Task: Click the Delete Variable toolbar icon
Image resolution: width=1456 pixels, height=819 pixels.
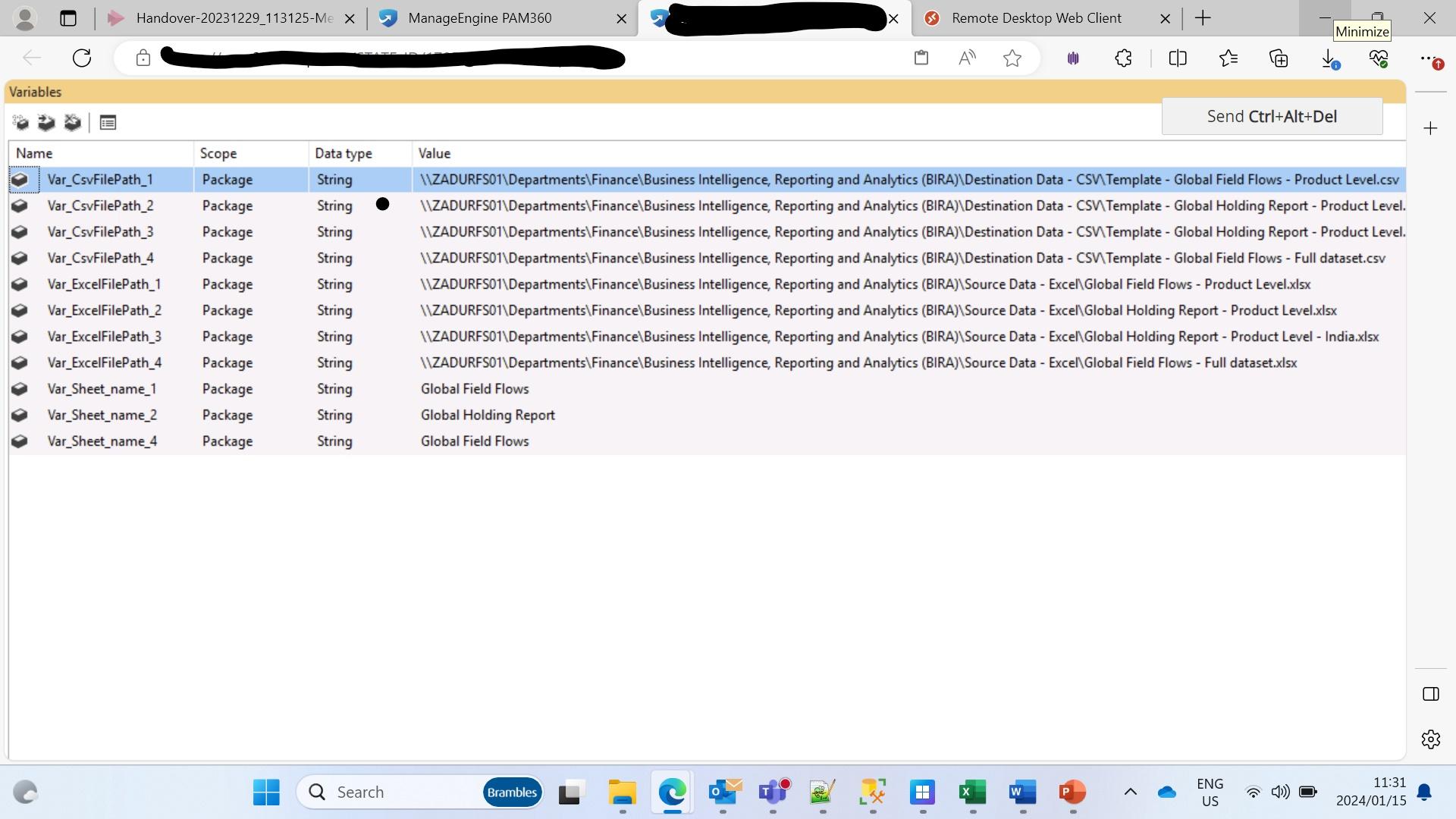Action: pos(72,122)
